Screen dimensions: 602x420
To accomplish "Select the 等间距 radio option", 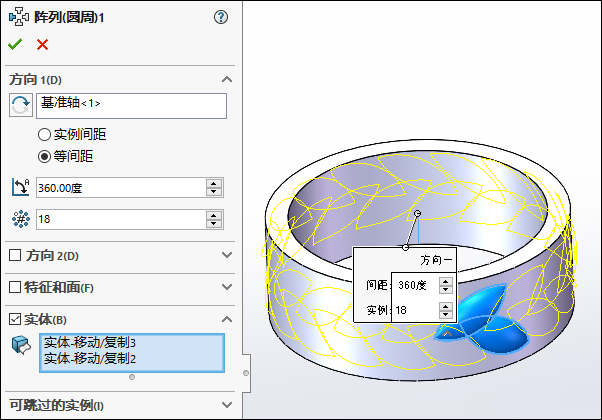I will pos(44,156).
